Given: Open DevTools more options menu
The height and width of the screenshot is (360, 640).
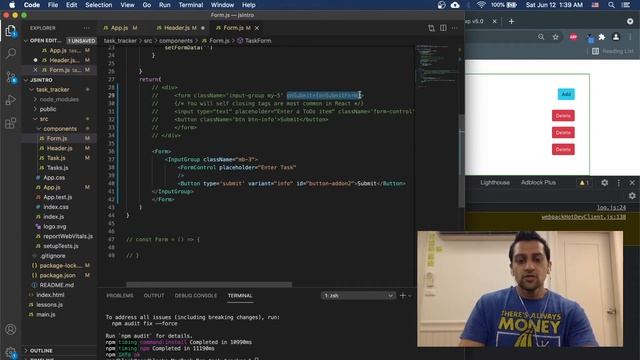Looking at the screenshot, I should point(619,182).
